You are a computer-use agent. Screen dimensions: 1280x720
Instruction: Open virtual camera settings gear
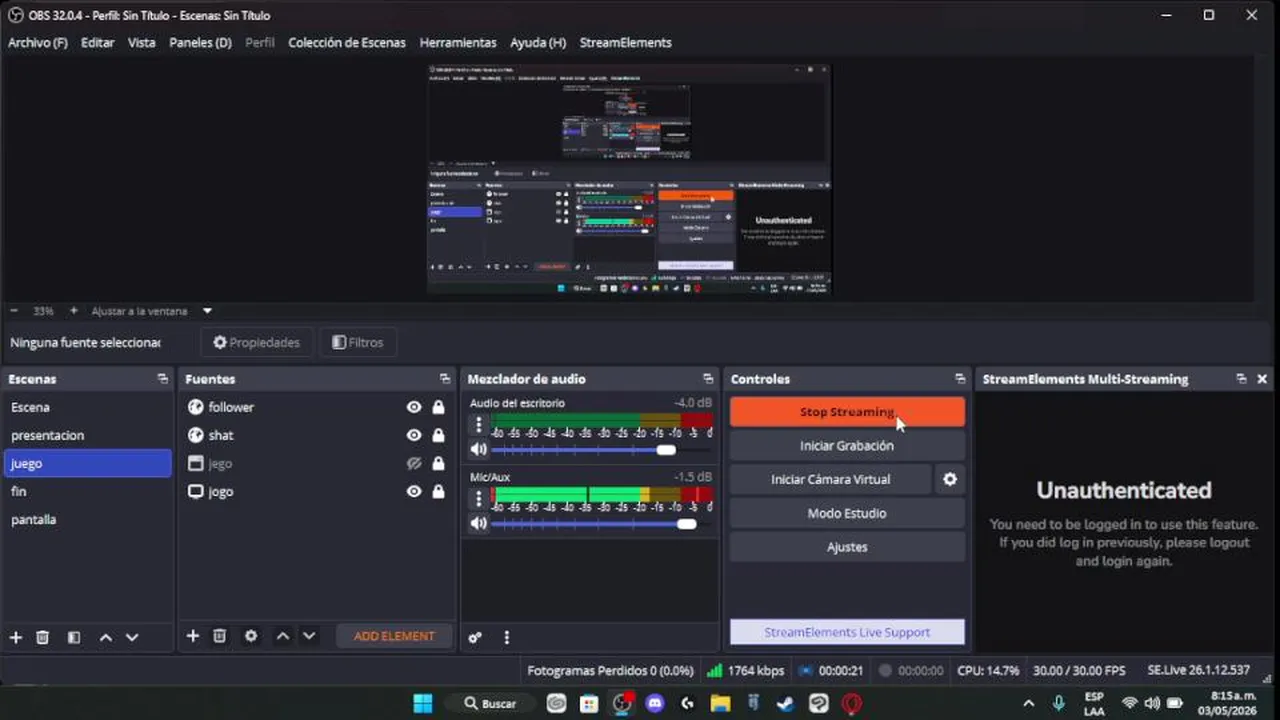[x=950, y=479]
